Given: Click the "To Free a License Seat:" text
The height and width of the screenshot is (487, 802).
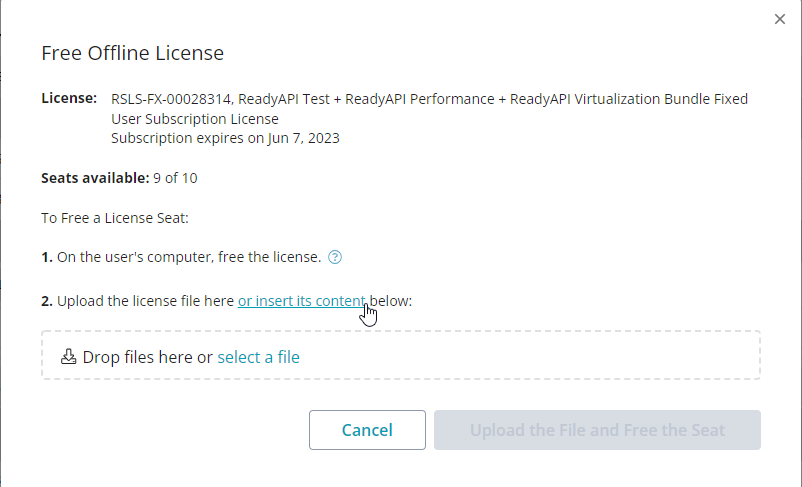Looking at the screenshot, I should pos(115,218).
